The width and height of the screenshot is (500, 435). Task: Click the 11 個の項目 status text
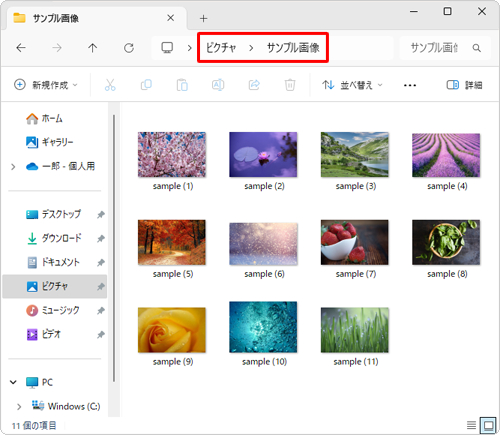[x=34, y=426]
